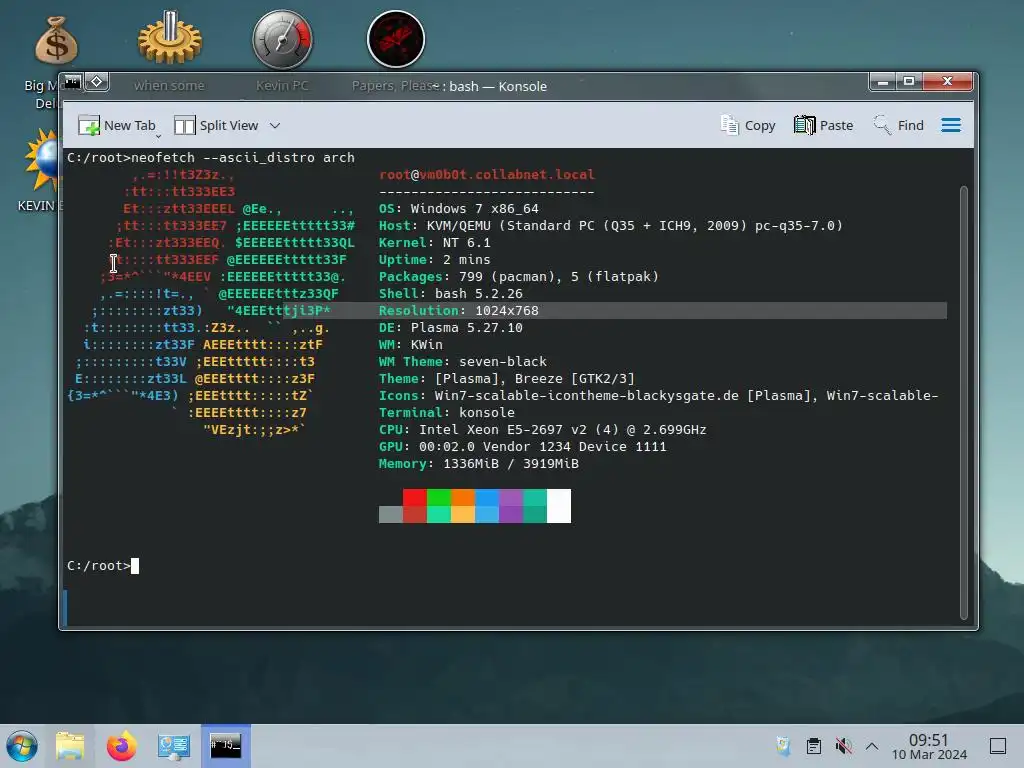Paste clipboard into terminal

point(824,125)
